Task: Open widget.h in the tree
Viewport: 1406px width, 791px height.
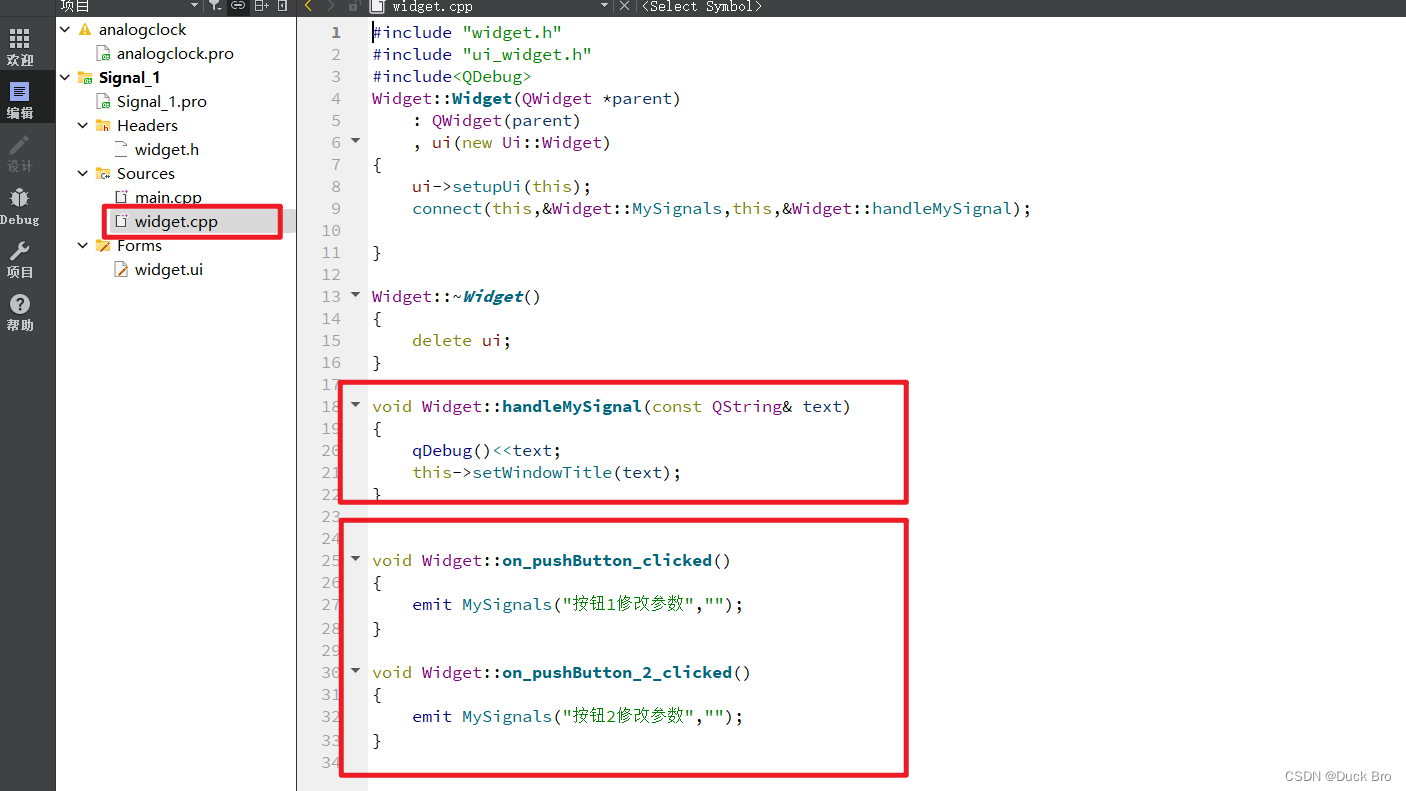Action: 166,149
